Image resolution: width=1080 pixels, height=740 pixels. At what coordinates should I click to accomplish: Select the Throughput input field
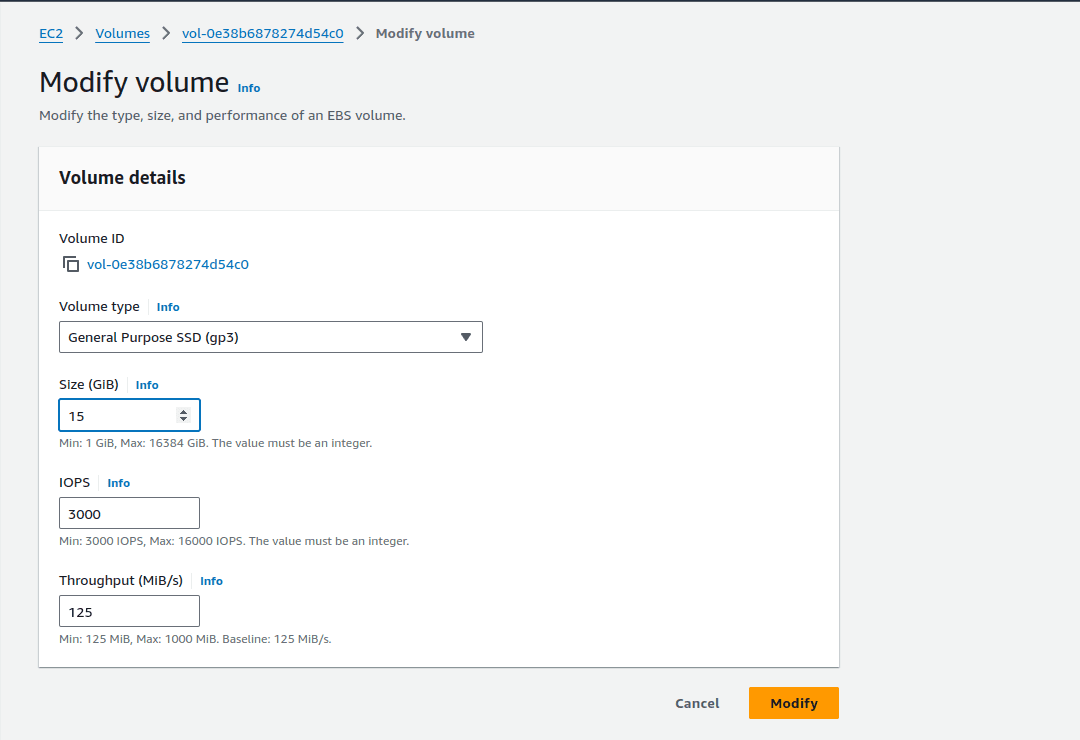point(129,611)
